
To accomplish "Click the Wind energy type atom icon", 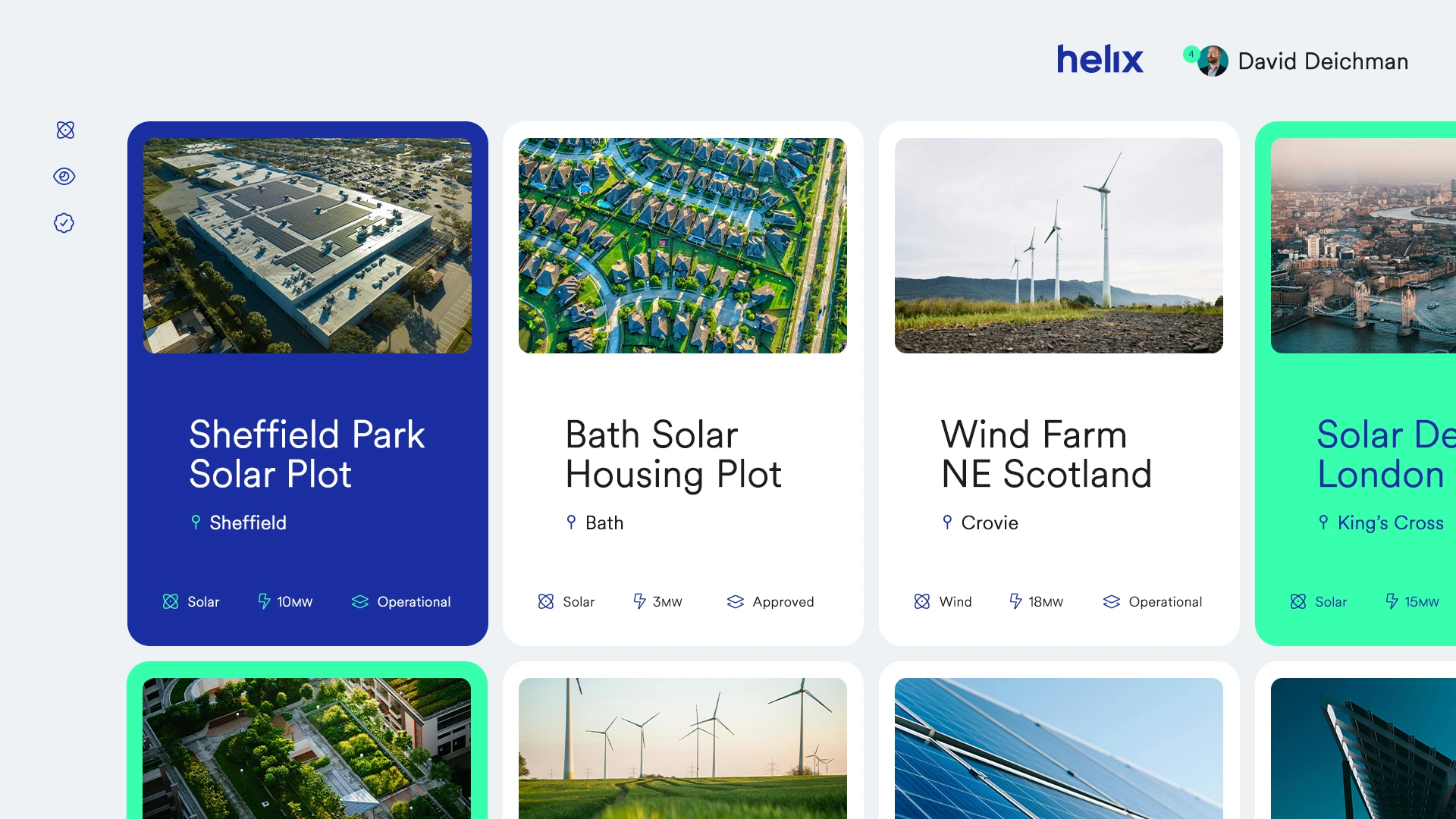I will coord(922,601).
